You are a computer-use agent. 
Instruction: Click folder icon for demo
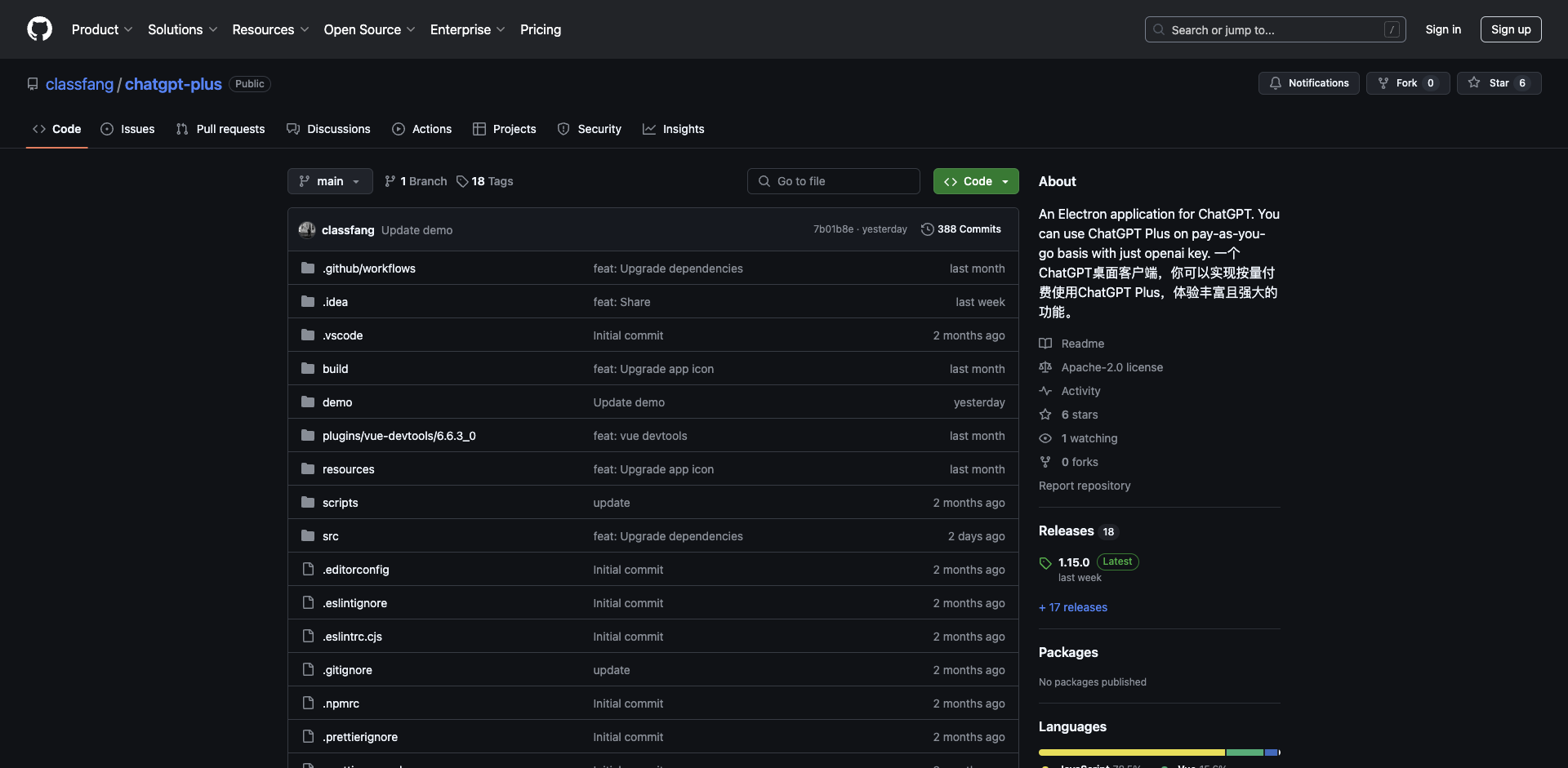(x=308, y=402)
